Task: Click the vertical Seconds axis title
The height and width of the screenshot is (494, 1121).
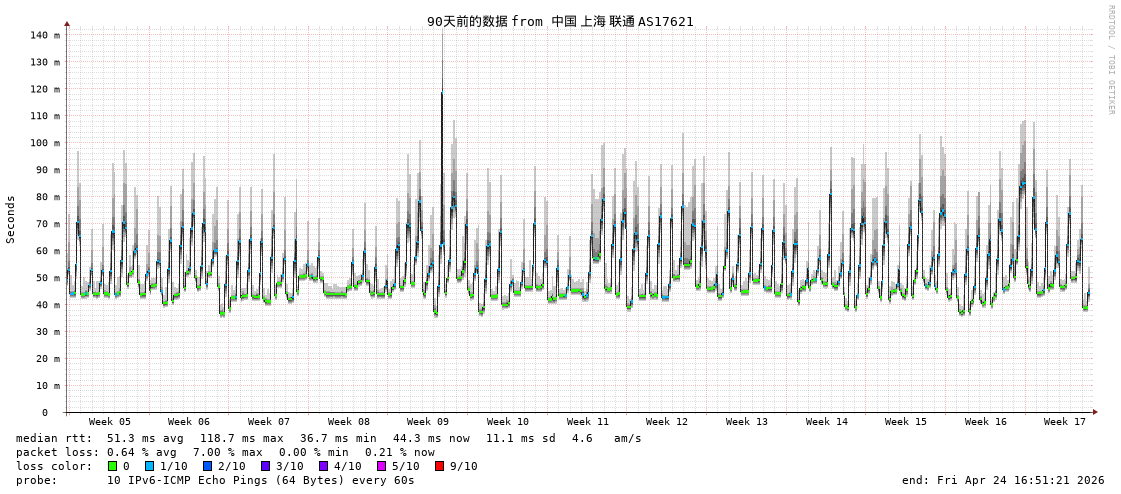Action: [11, 219]
